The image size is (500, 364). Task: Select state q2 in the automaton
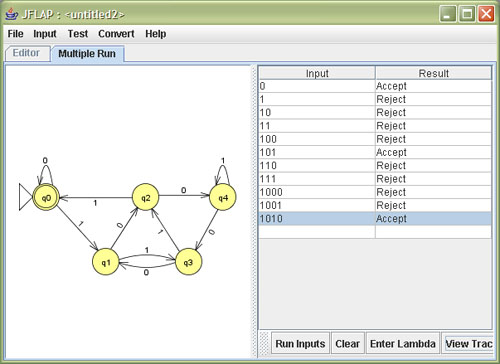click(146, 197)
